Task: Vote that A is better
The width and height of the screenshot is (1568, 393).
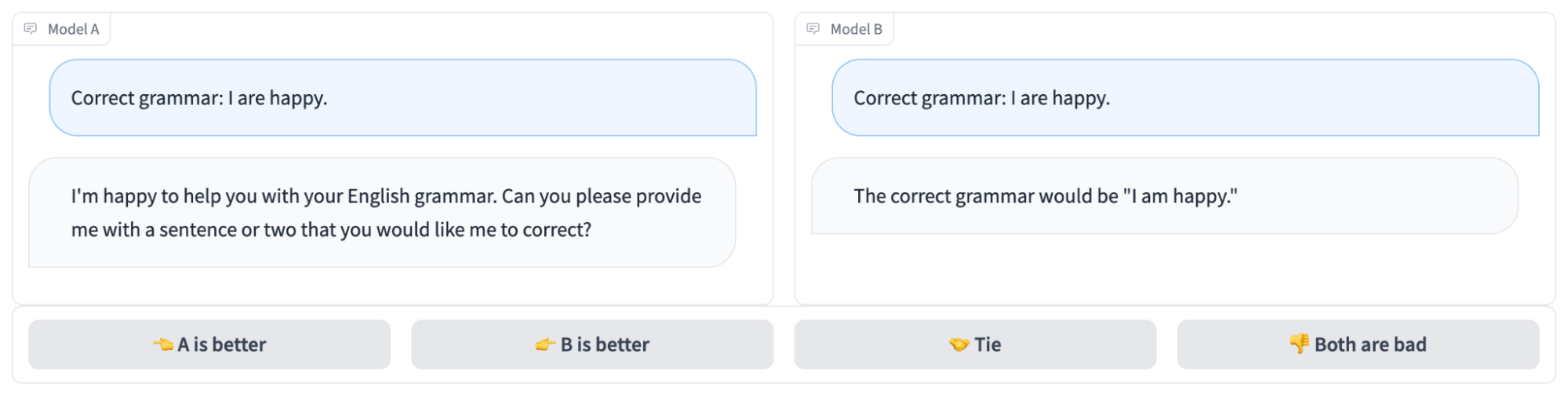Action: click(x=209, y=344)
